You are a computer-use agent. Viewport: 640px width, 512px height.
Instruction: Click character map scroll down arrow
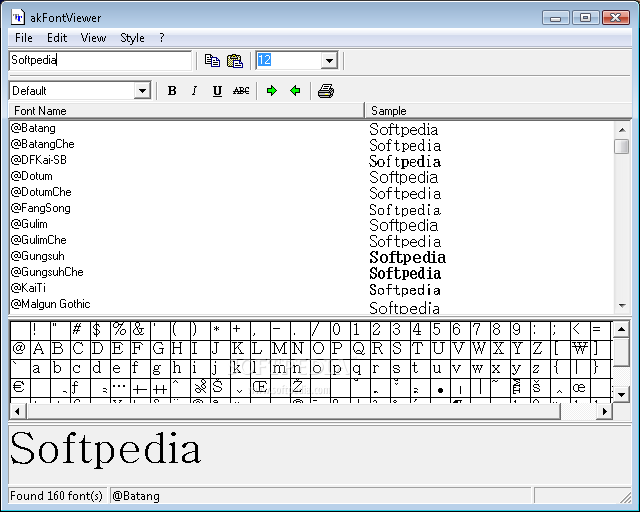(621, 394)
